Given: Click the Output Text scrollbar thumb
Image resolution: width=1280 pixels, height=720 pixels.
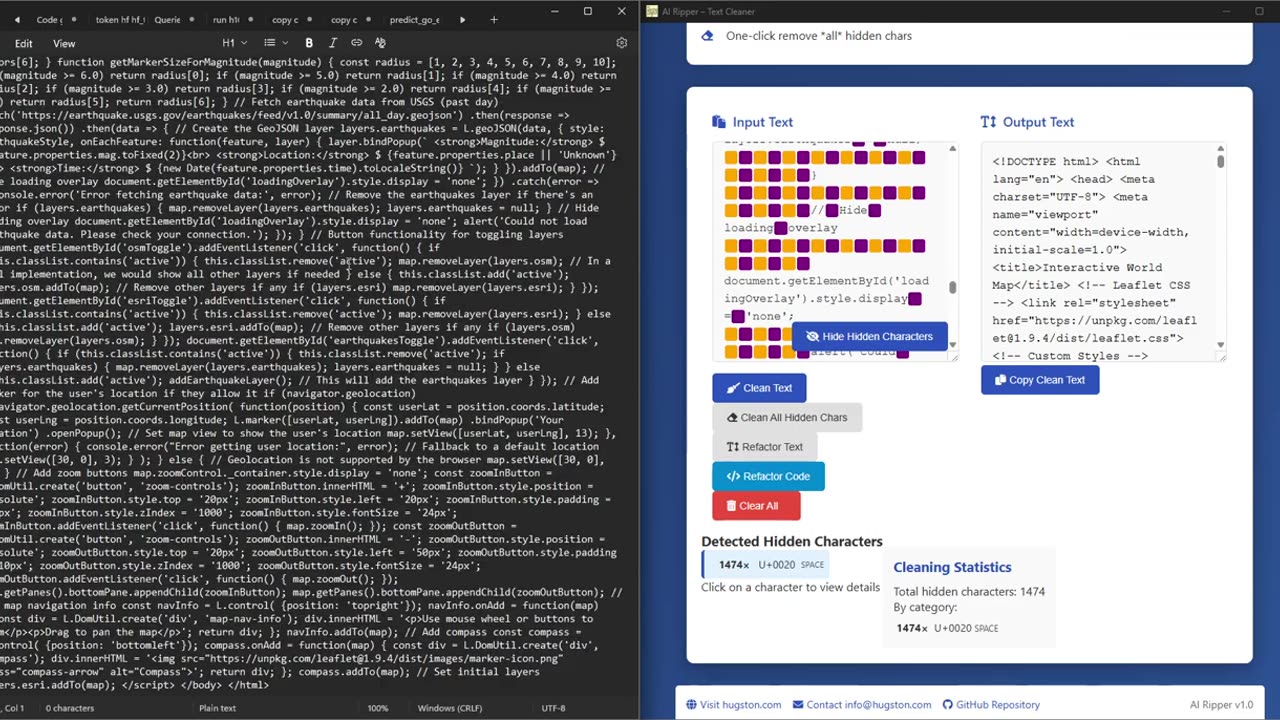Looking at the screenshot, I should click(1220, 161).
